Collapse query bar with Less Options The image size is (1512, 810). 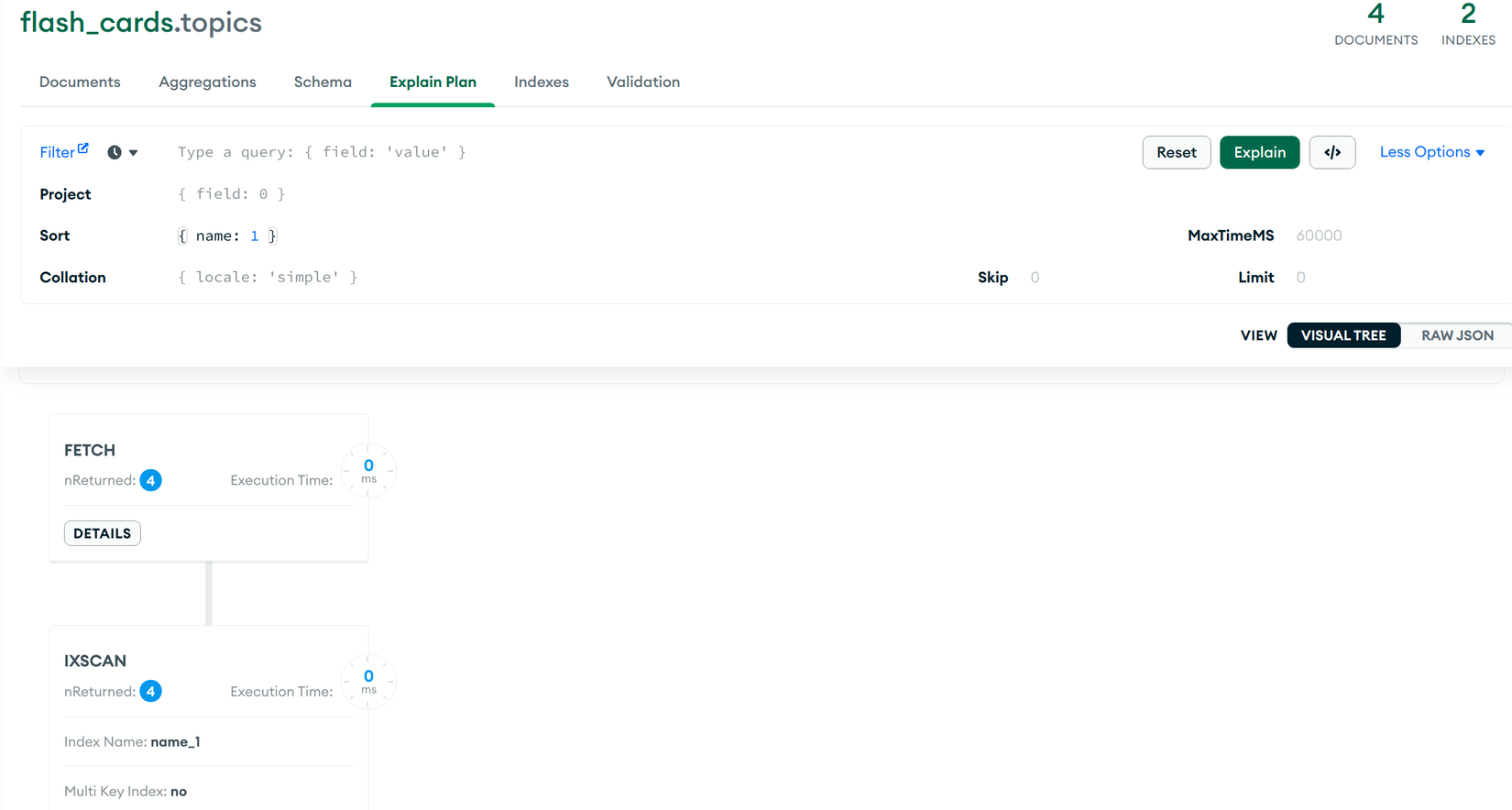1432,152
